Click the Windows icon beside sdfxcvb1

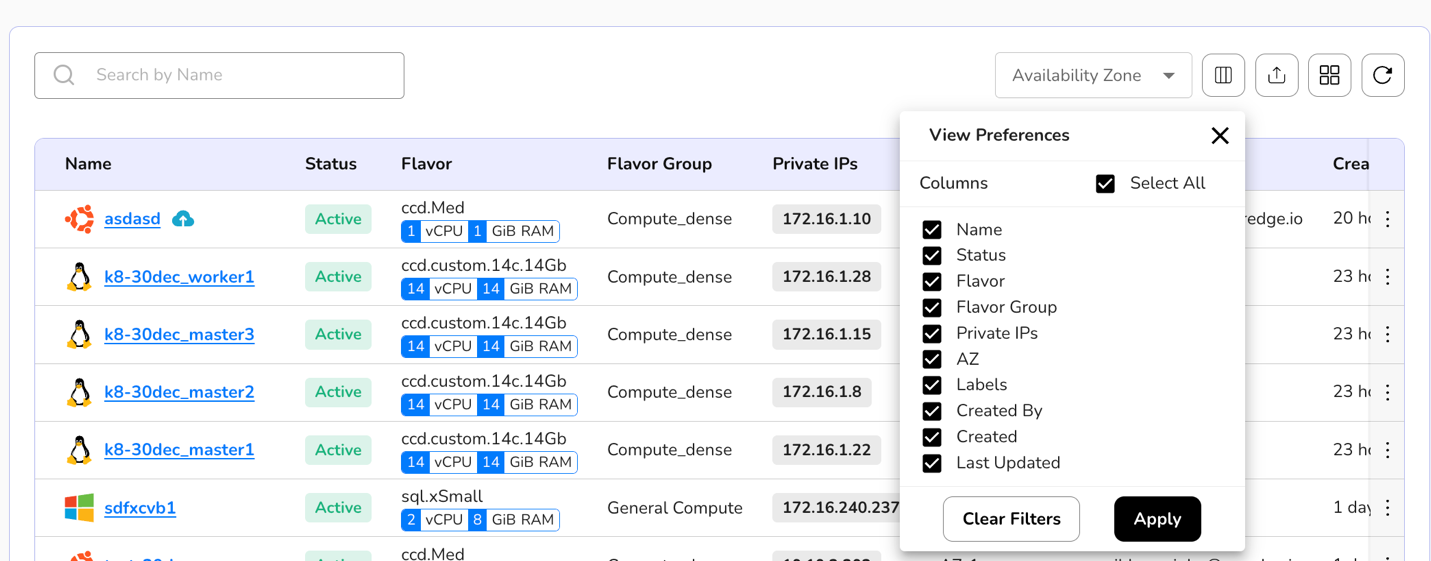coord(79,508)
